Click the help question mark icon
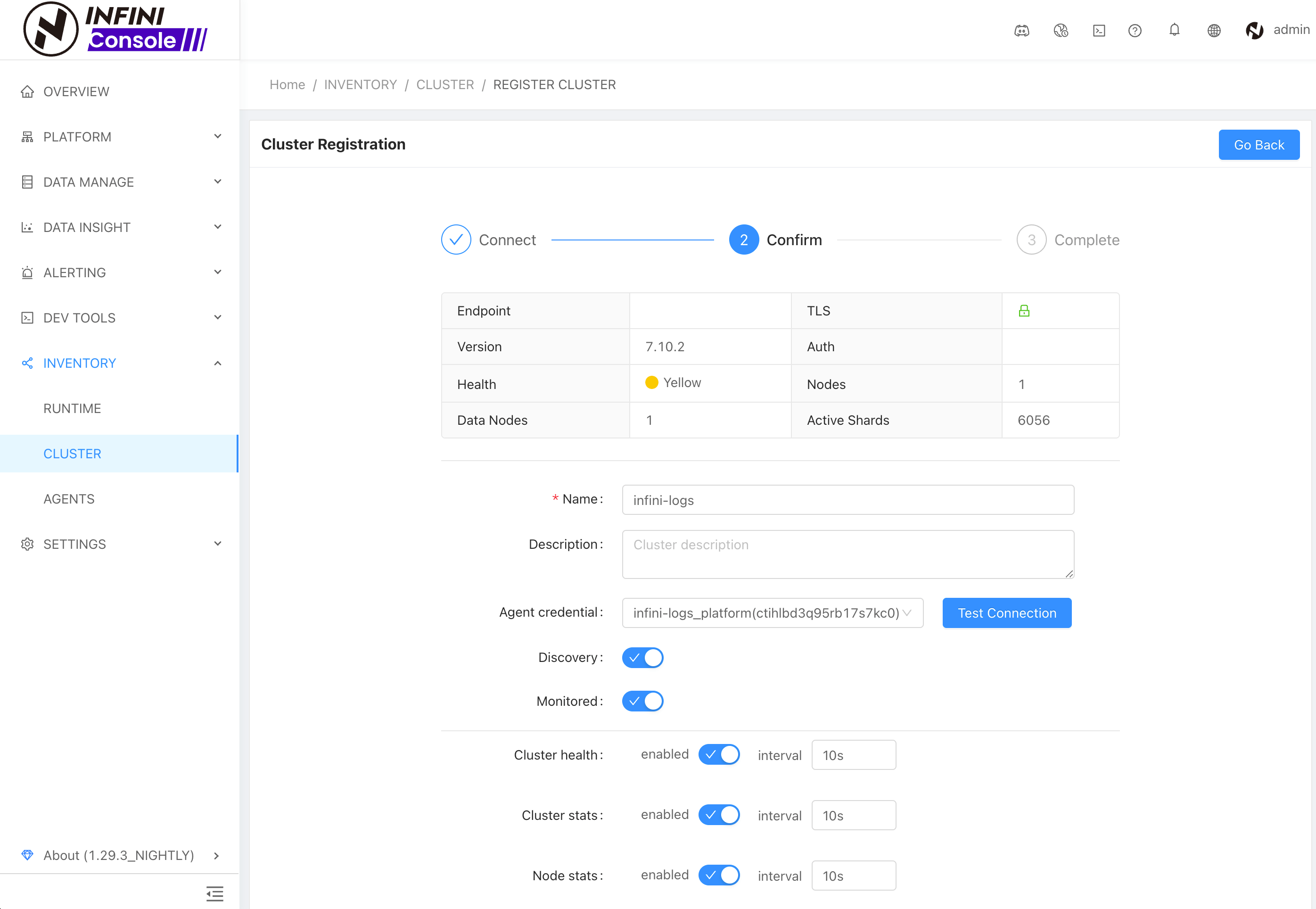This screenshot has width=1316, height=909. point(1135,31)
